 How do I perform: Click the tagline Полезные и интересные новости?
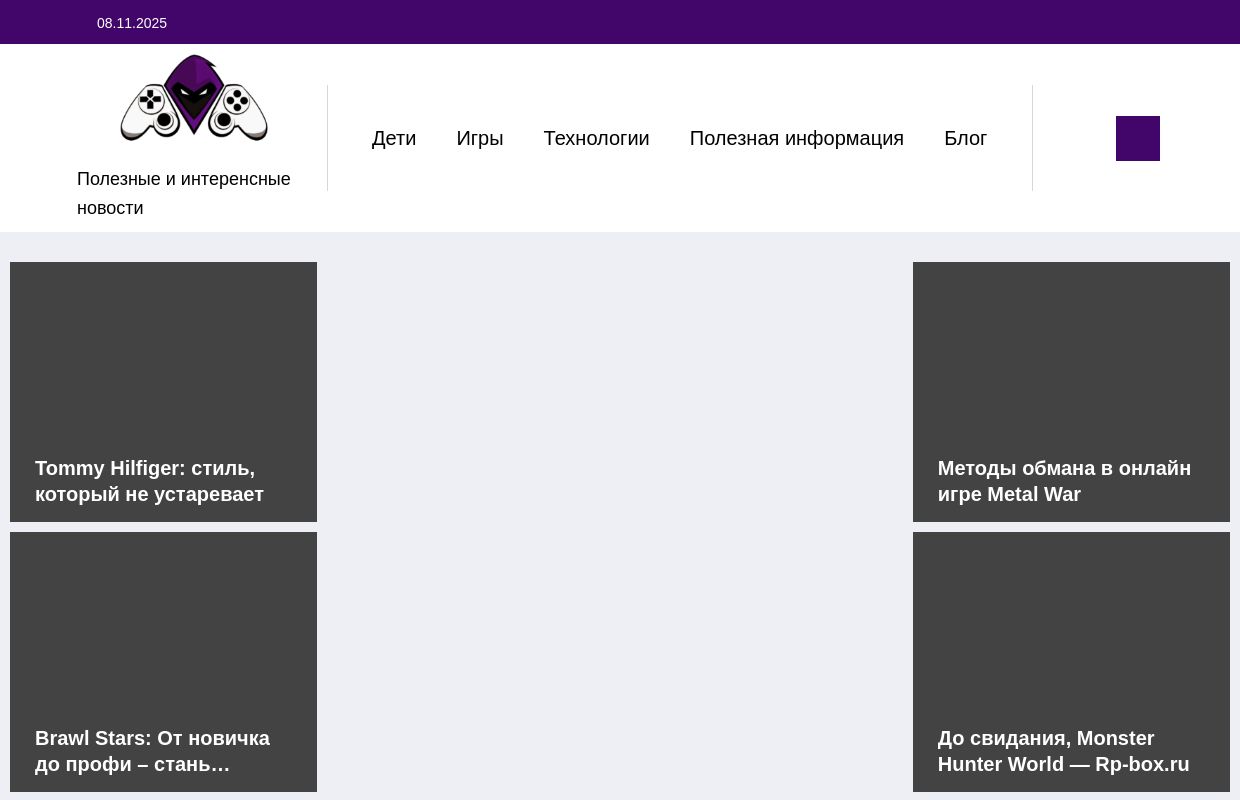(x=183, y=193)
